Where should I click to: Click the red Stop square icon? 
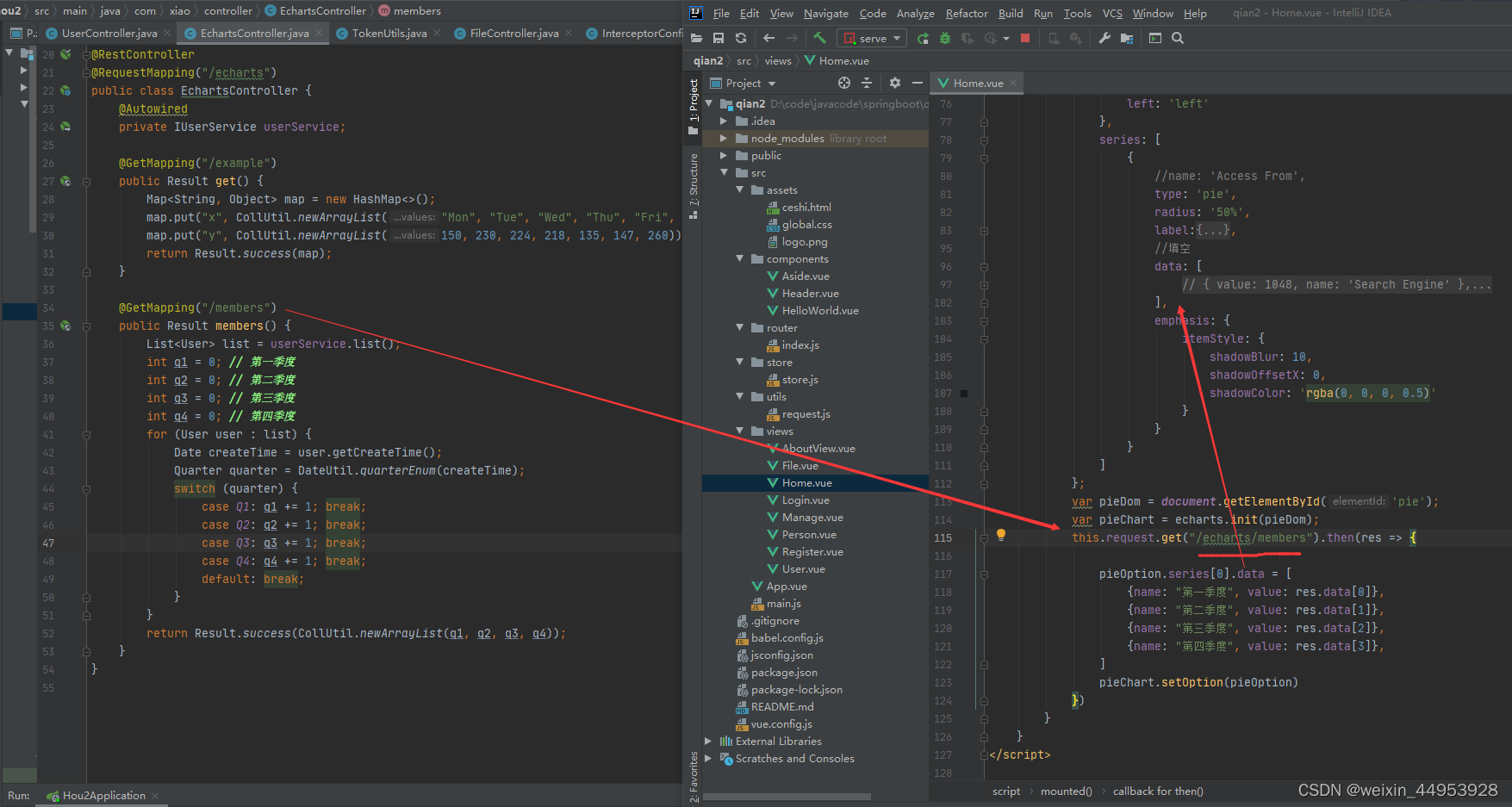(1025, 38)
